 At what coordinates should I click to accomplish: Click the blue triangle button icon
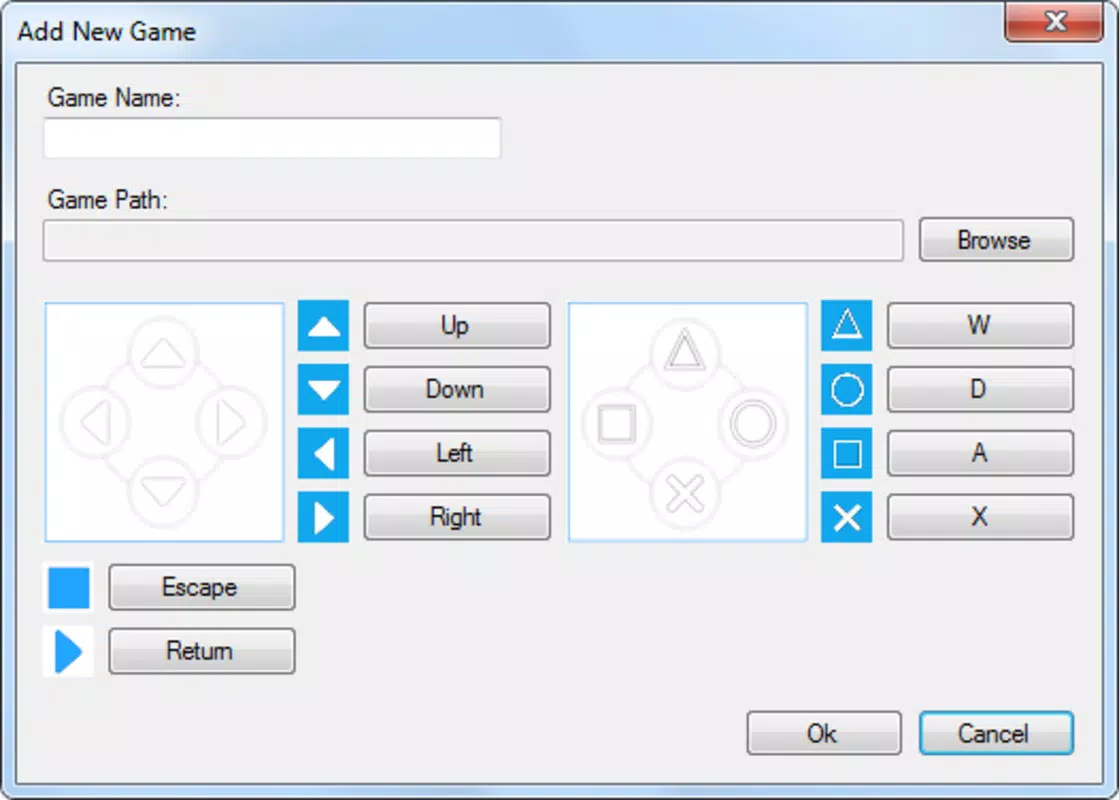click(846, 325)
